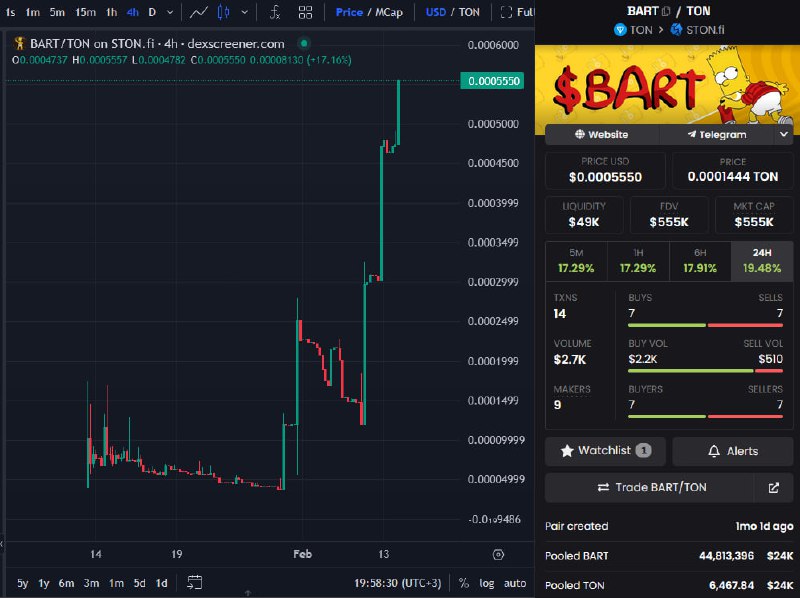Select the candlestick chart style icon

(x=223, y=12)
